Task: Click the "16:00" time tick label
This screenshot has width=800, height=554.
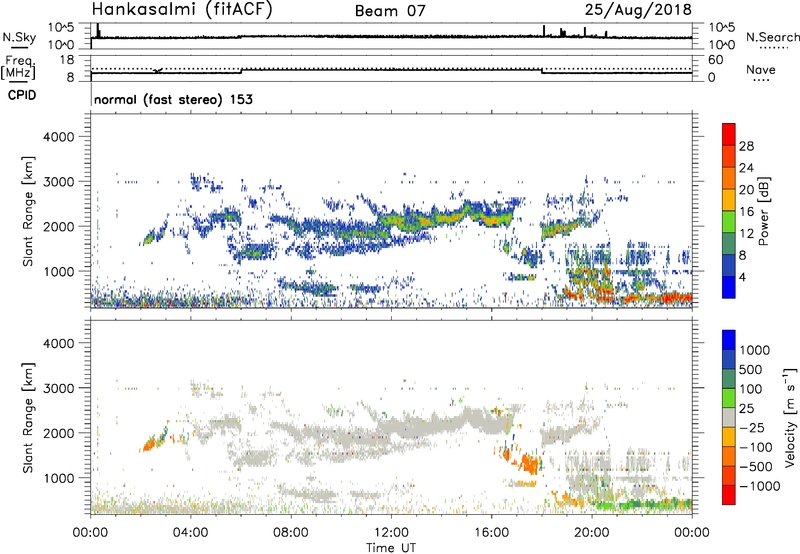Action: pyautogui.click(x=491, y=533)
